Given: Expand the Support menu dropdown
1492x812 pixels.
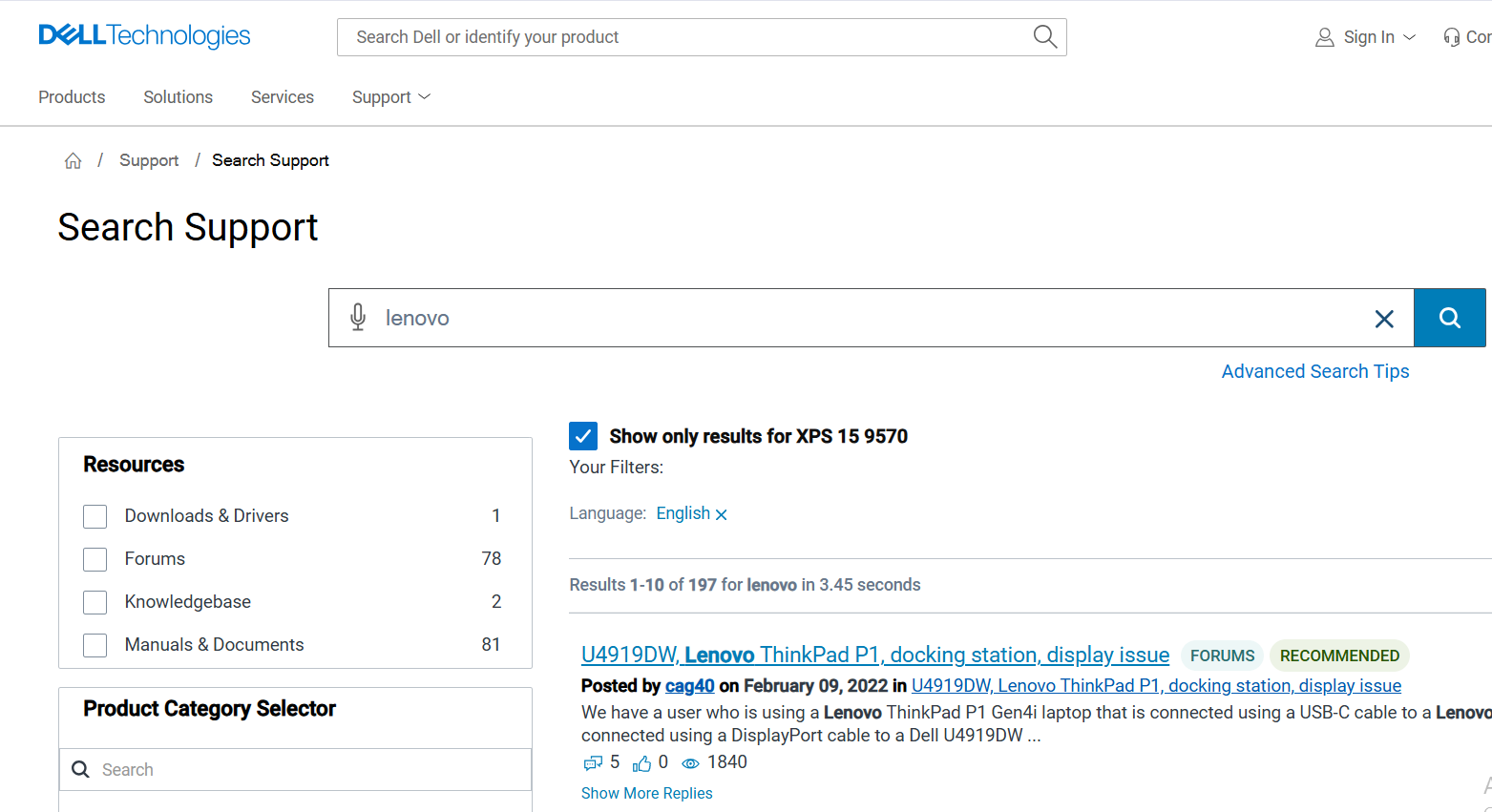Looking at the screenshot, I should [391, 97].
